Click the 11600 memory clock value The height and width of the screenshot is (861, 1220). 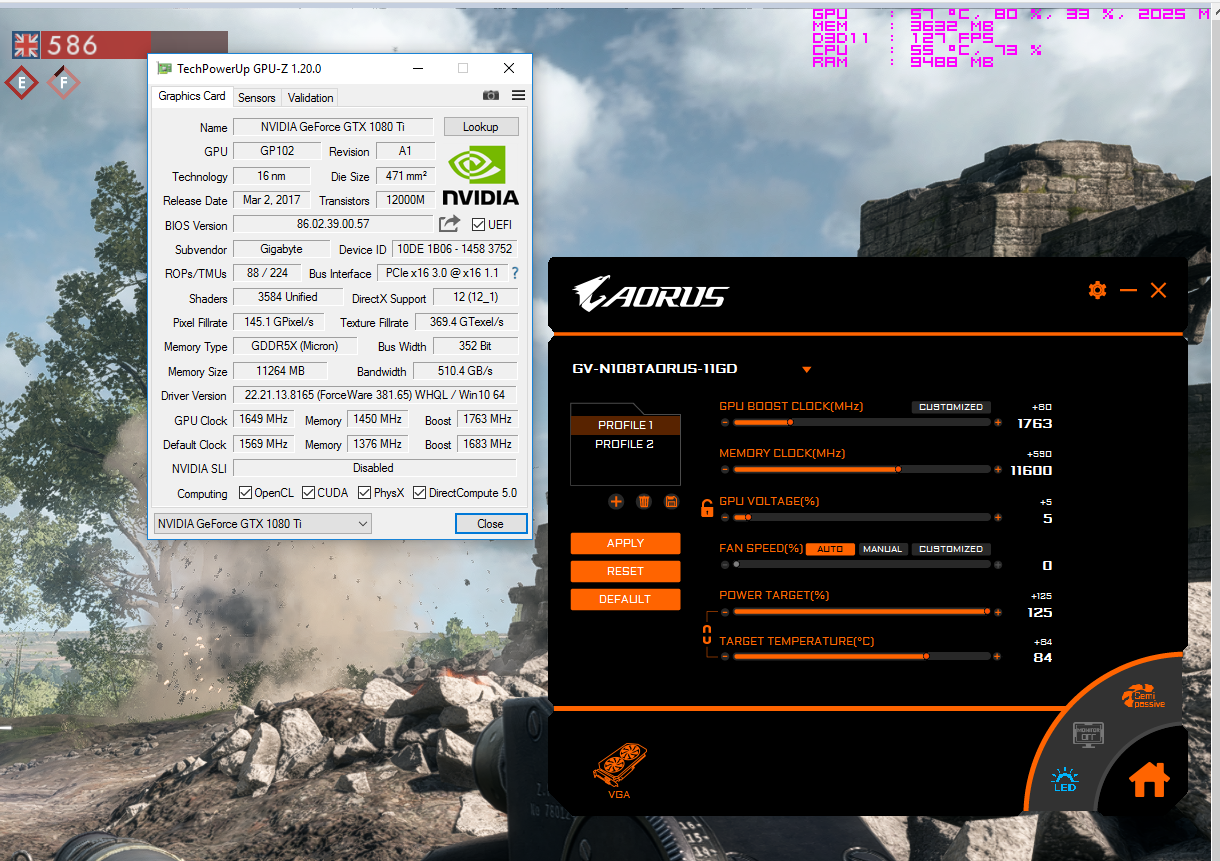1031,470
